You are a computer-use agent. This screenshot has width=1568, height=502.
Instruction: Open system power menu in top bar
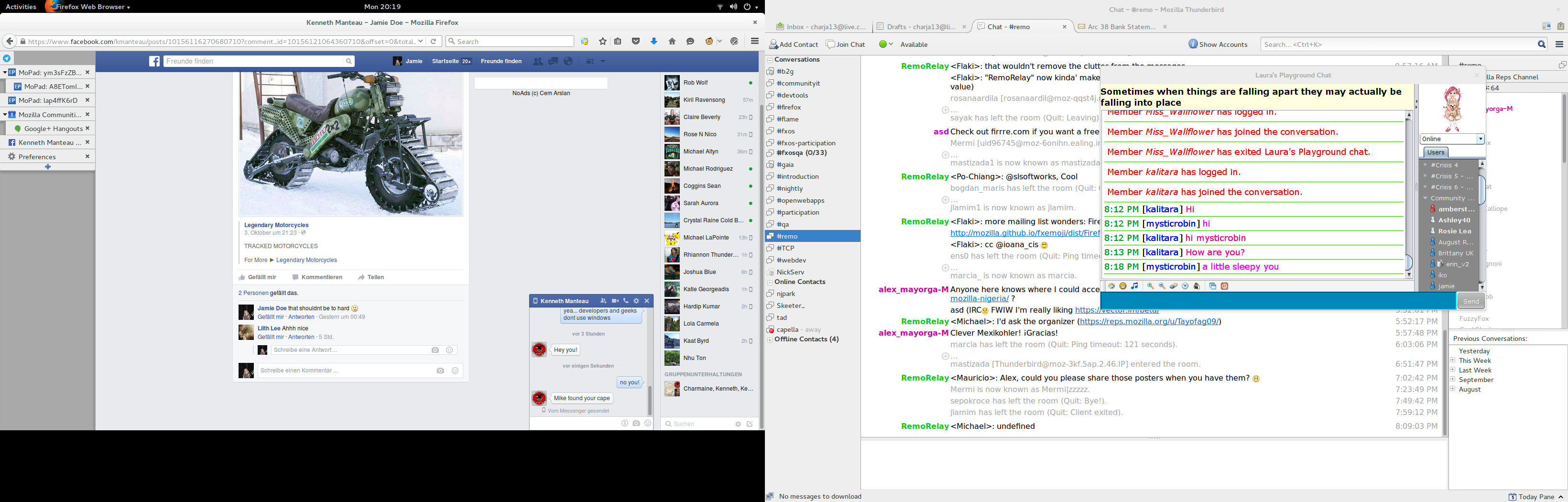pyautogui.click(x=751, y=7)
